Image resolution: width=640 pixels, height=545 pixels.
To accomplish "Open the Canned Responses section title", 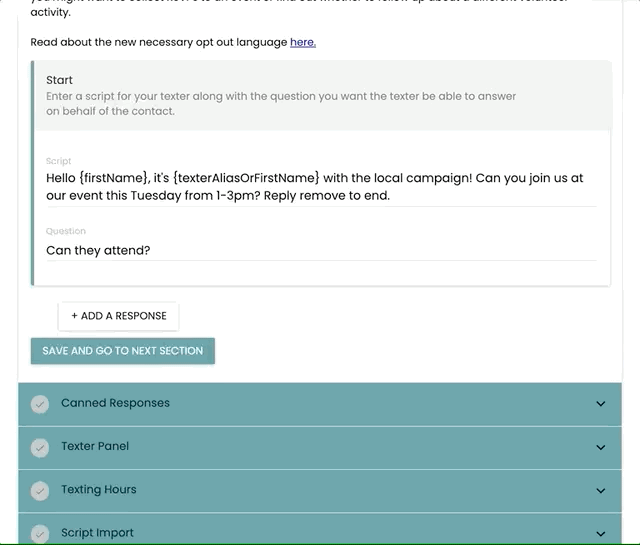I will tap(115, 403).
